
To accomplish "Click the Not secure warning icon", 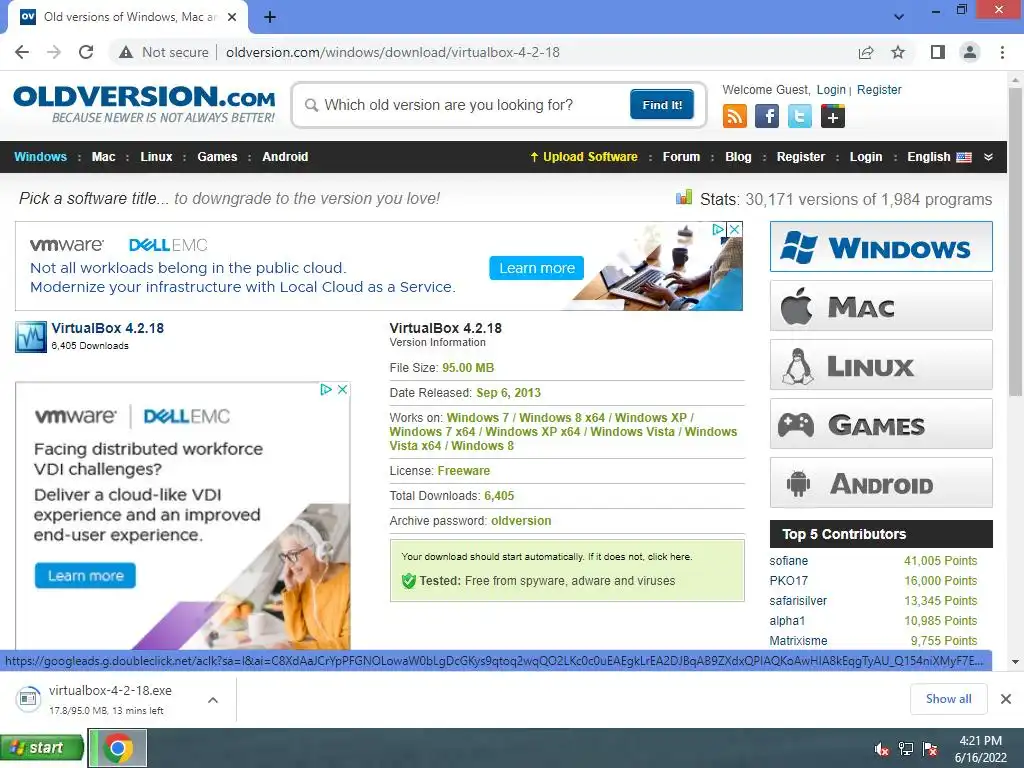I will pyautogui.click(x=126, y=52).
